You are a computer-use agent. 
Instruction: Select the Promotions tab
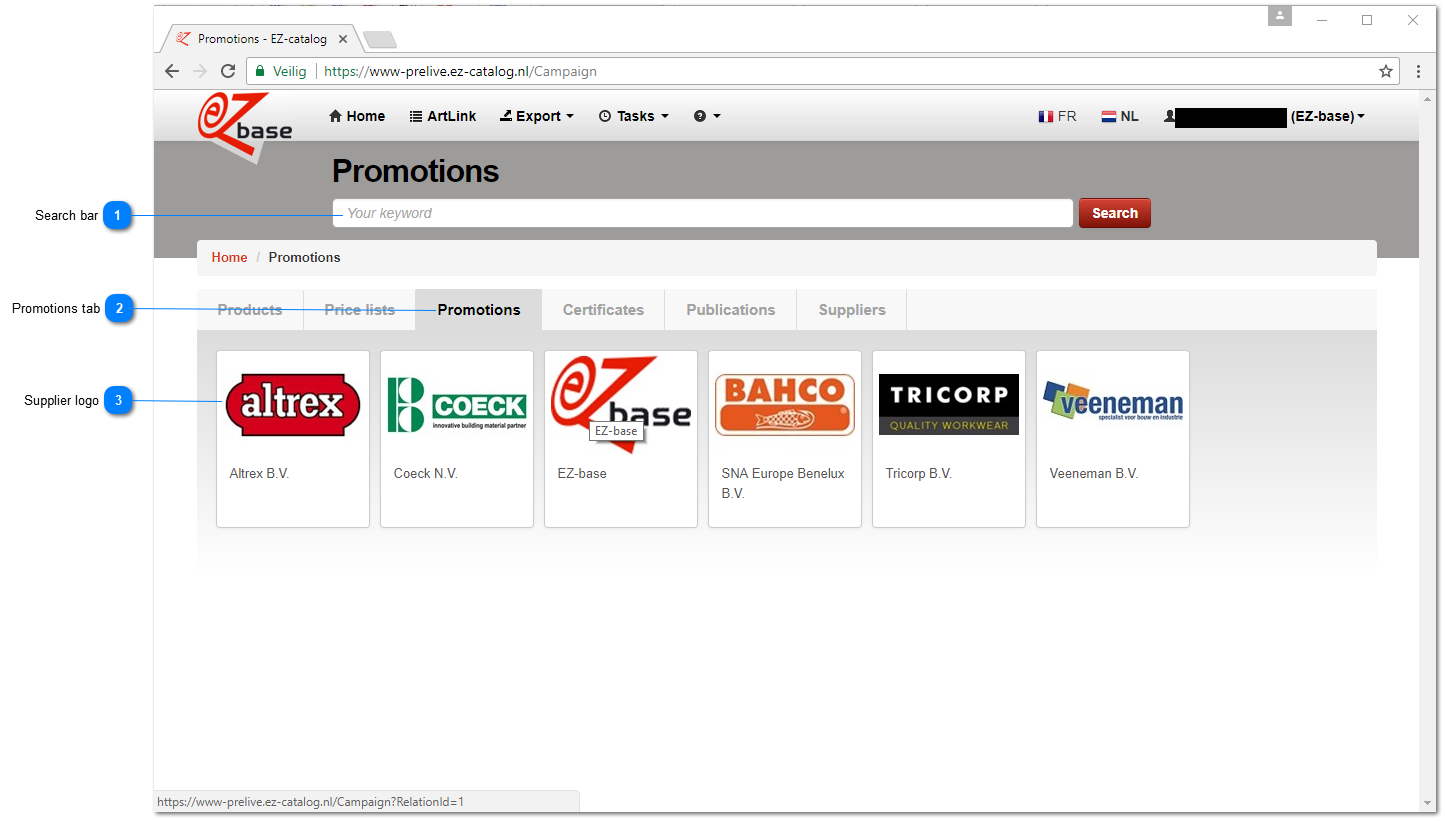pos(479,310)
